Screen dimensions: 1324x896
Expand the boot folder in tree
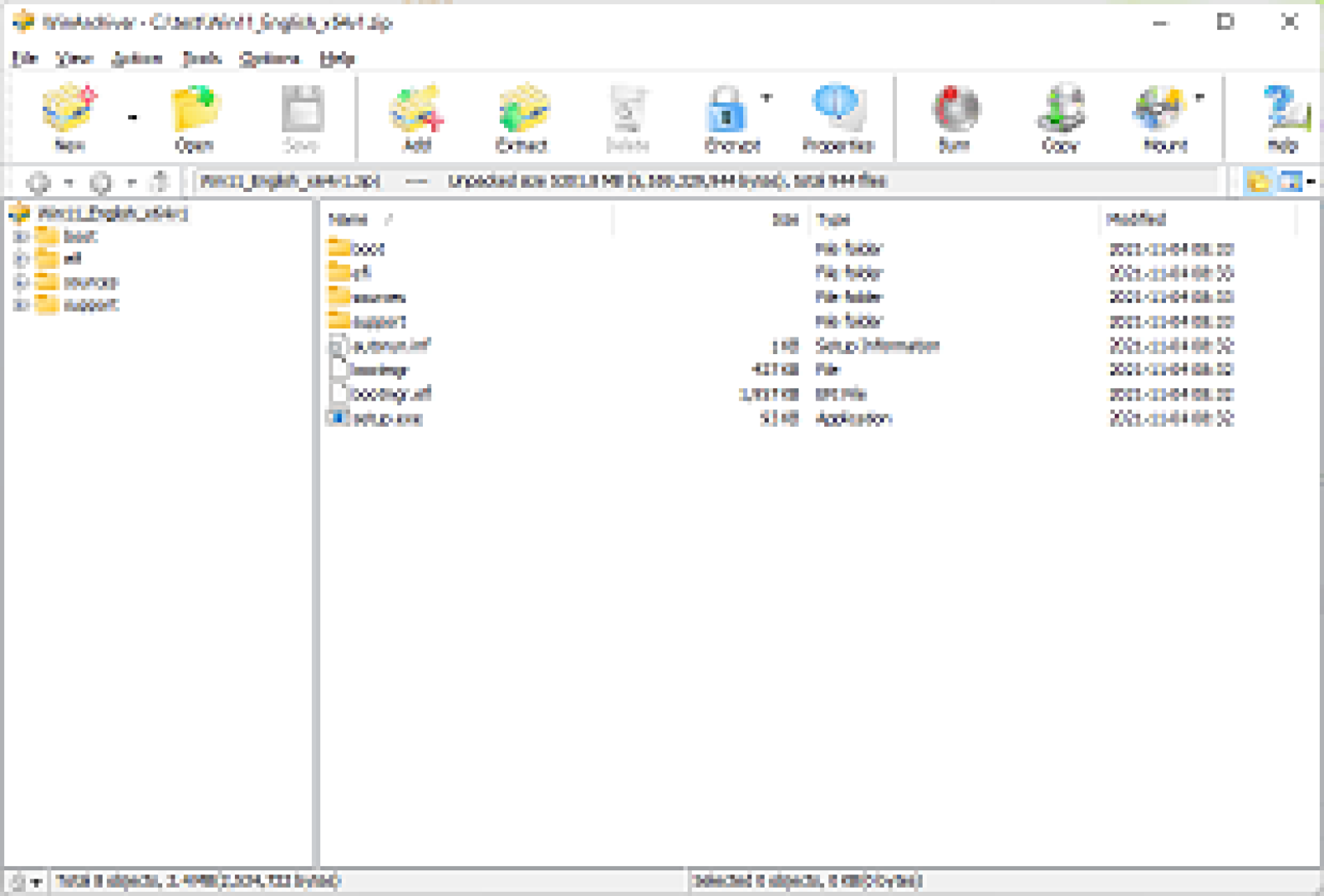(21, 237)
